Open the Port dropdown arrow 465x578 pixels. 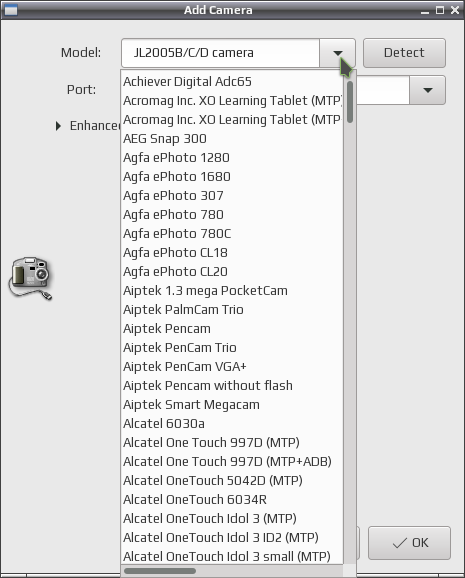pos(427,90)
